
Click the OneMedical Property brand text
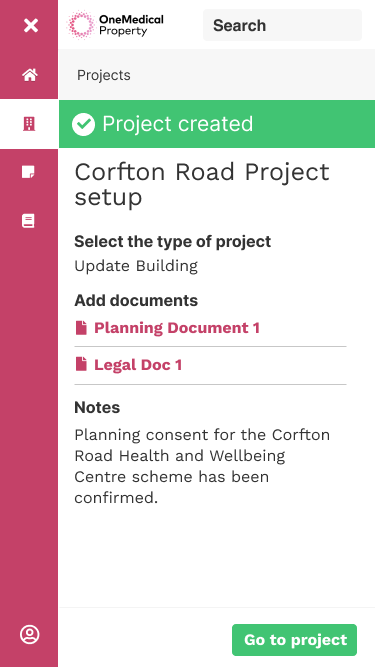(x=131, y=25)
